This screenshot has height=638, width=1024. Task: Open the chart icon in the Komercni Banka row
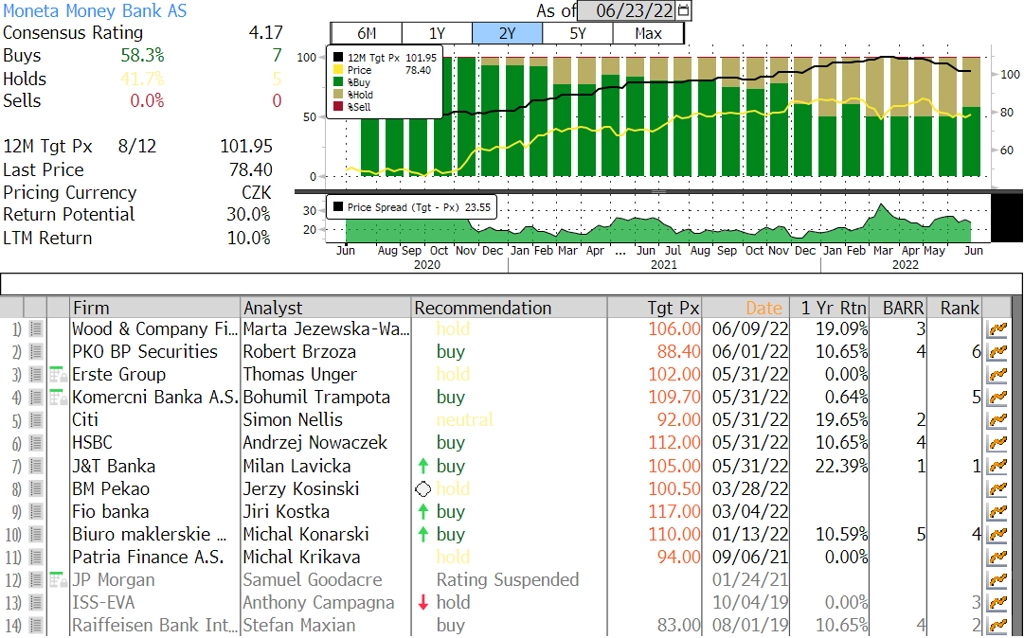coord(997,398)
